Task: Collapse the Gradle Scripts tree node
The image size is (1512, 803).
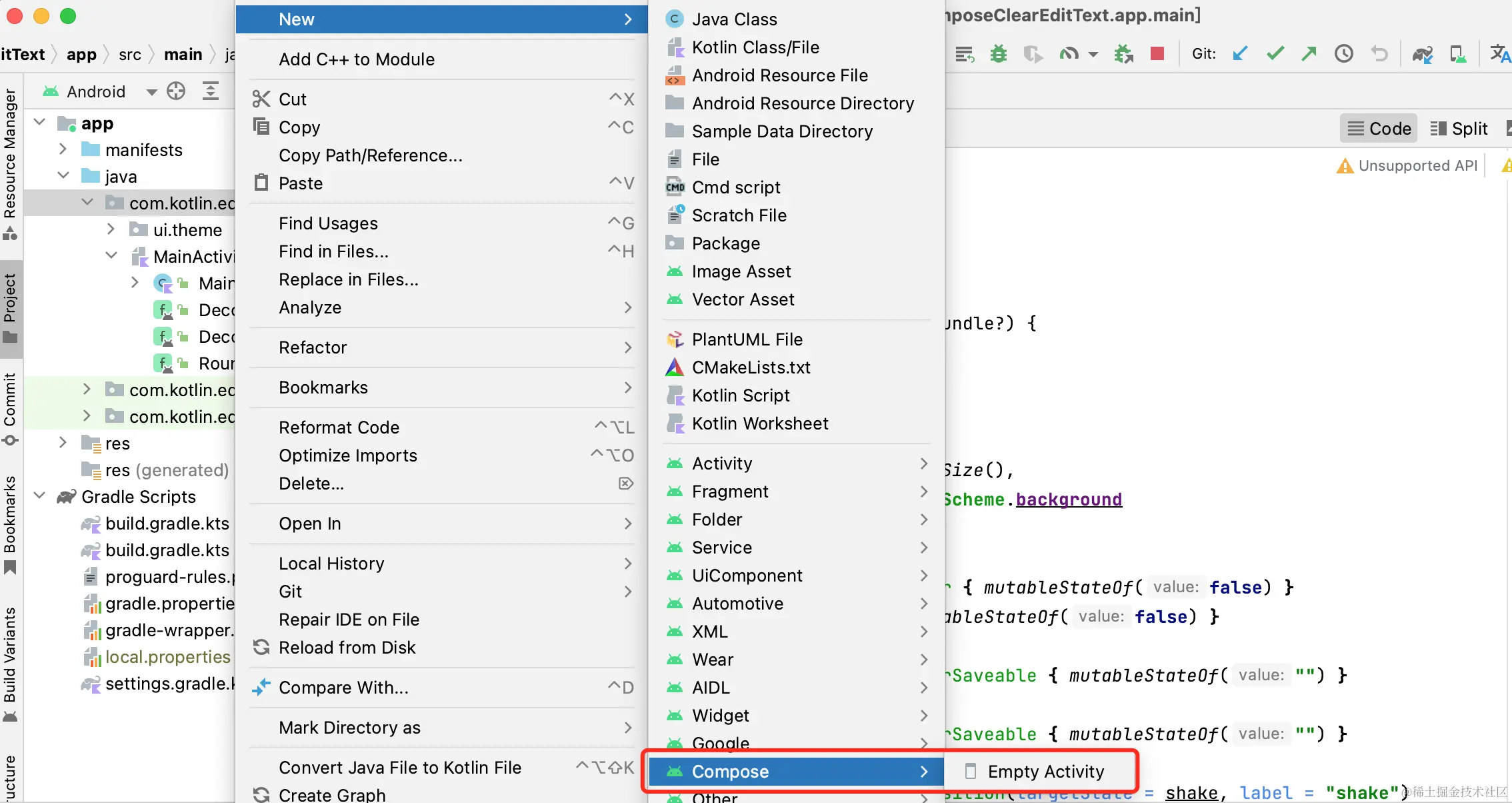Action: [x=40, y=496]
